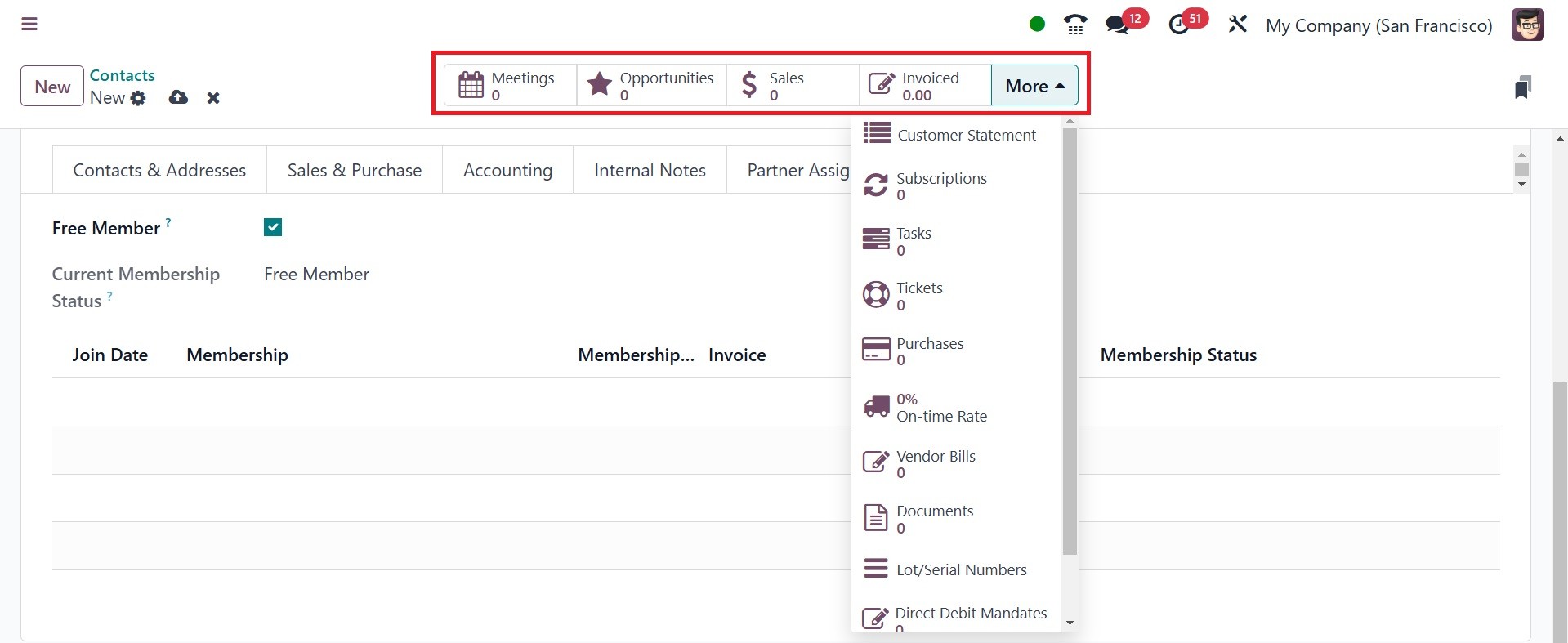Open the actions gear icon beside New

pos(139,98)
